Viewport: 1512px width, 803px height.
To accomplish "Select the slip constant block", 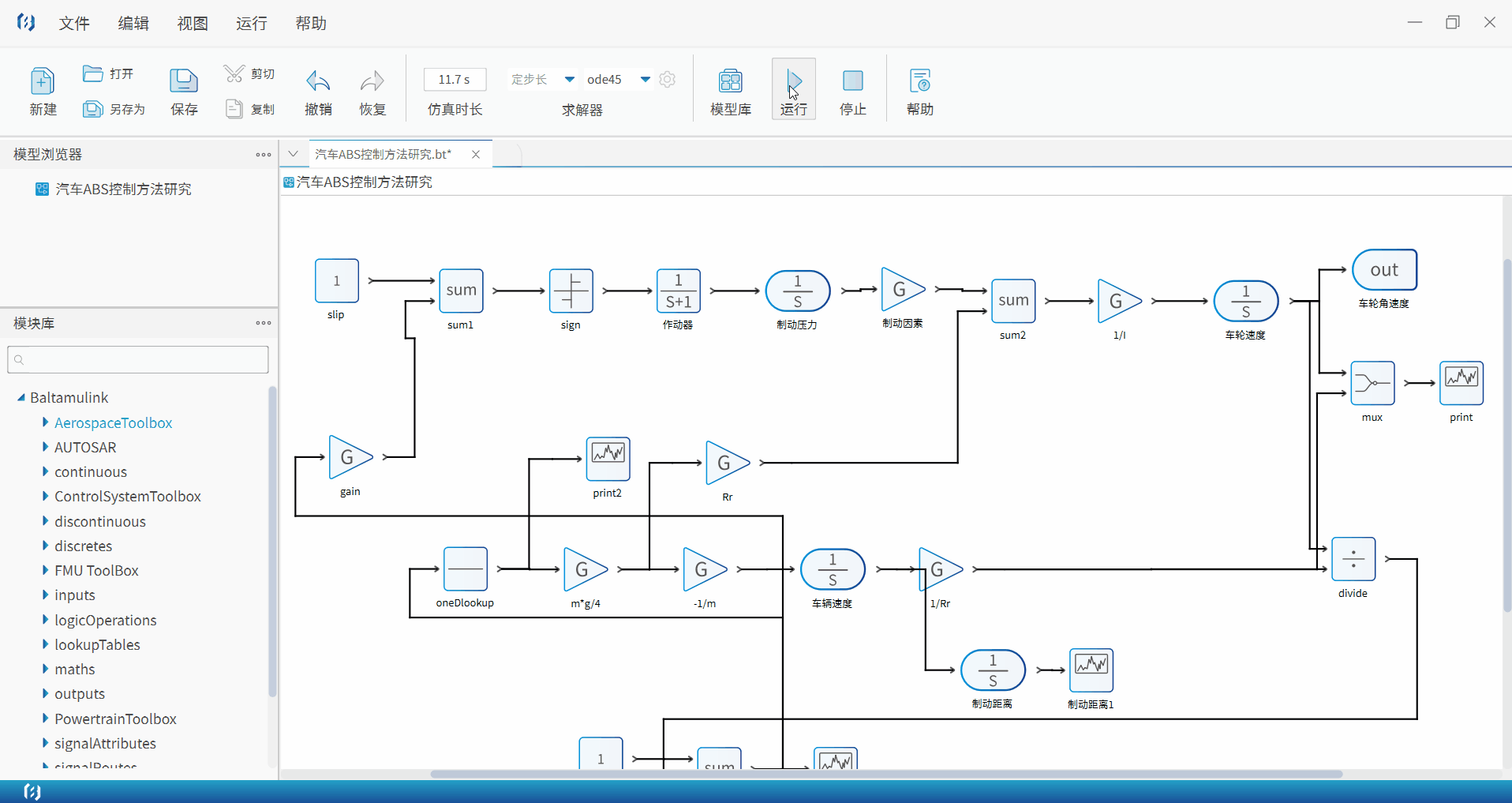I will (x=337, y=280).
